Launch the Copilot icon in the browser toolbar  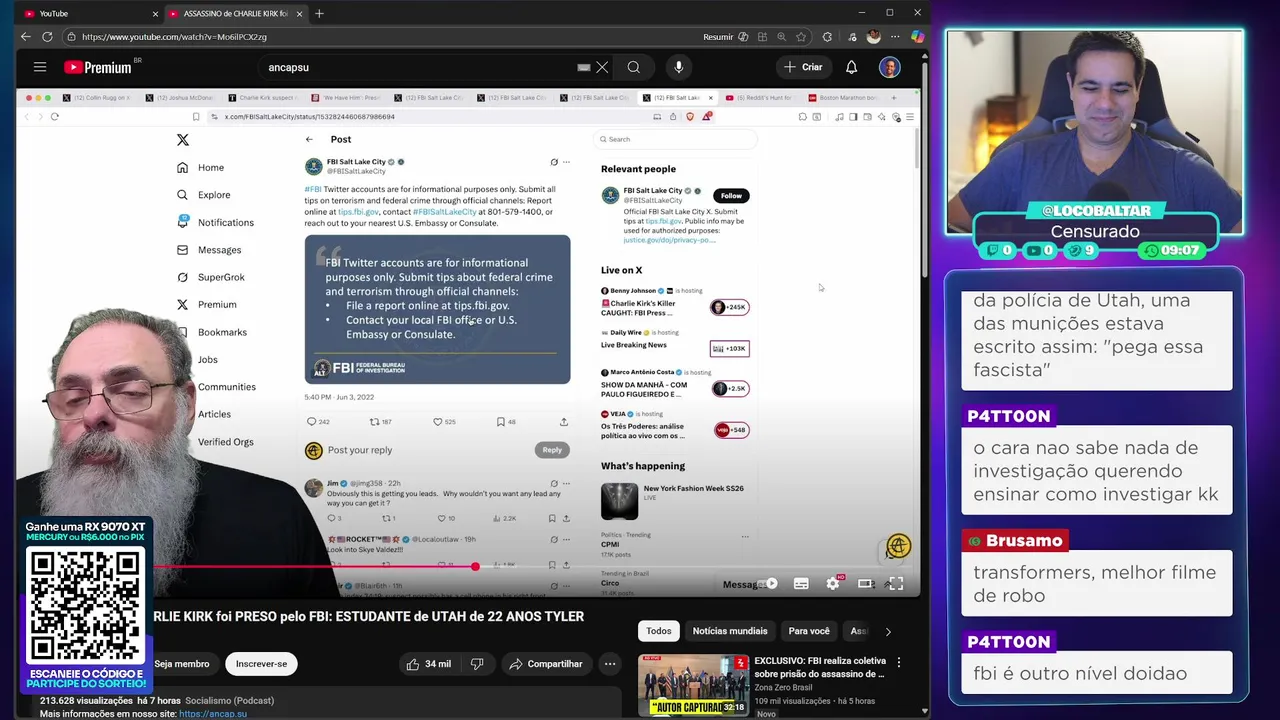tap(917, 37)
